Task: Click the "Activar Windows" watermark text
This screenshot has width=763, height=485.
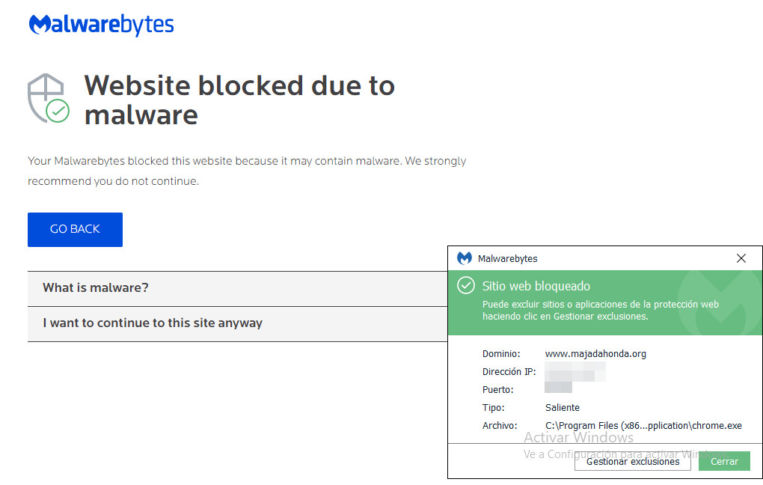Action: coord(578,438)
